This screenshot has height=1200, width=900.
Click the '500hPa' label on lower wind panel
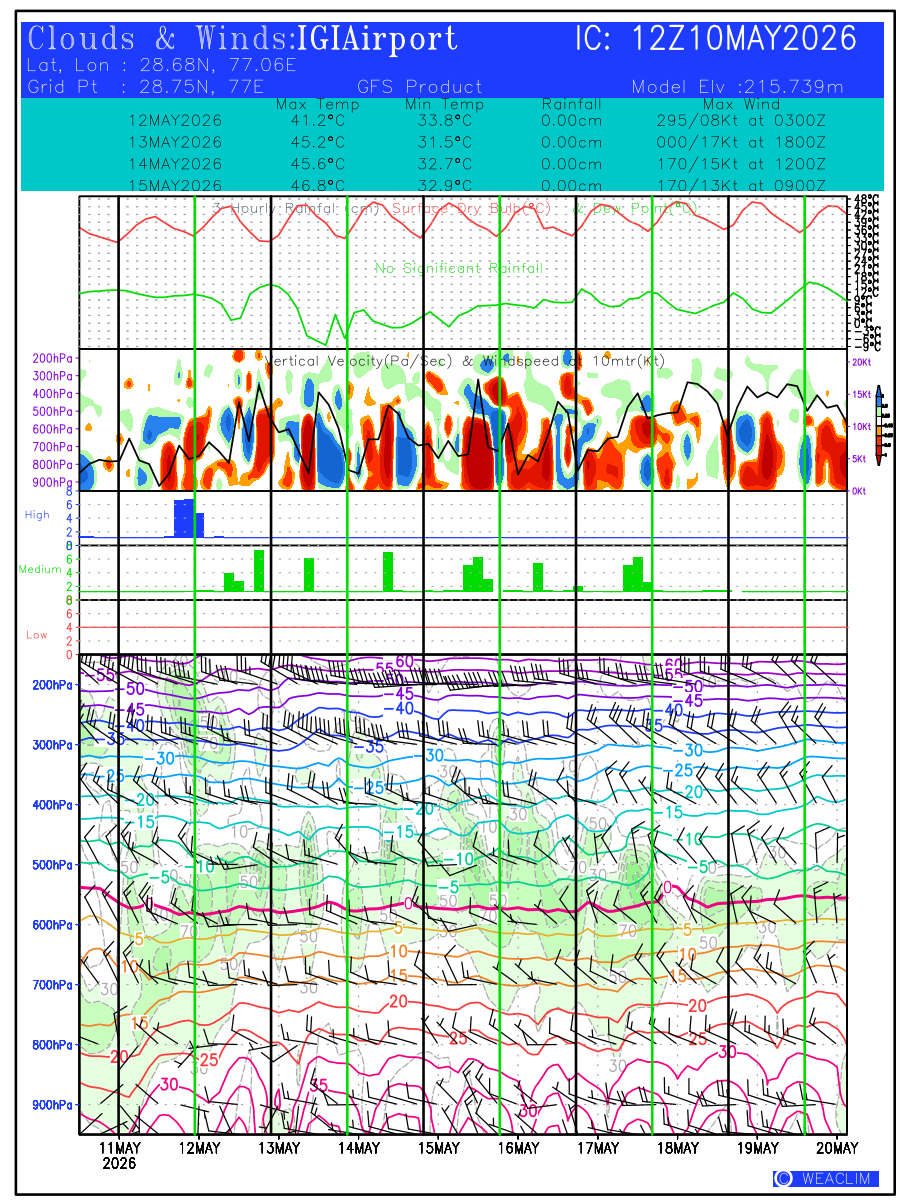[x=51, y=864]
